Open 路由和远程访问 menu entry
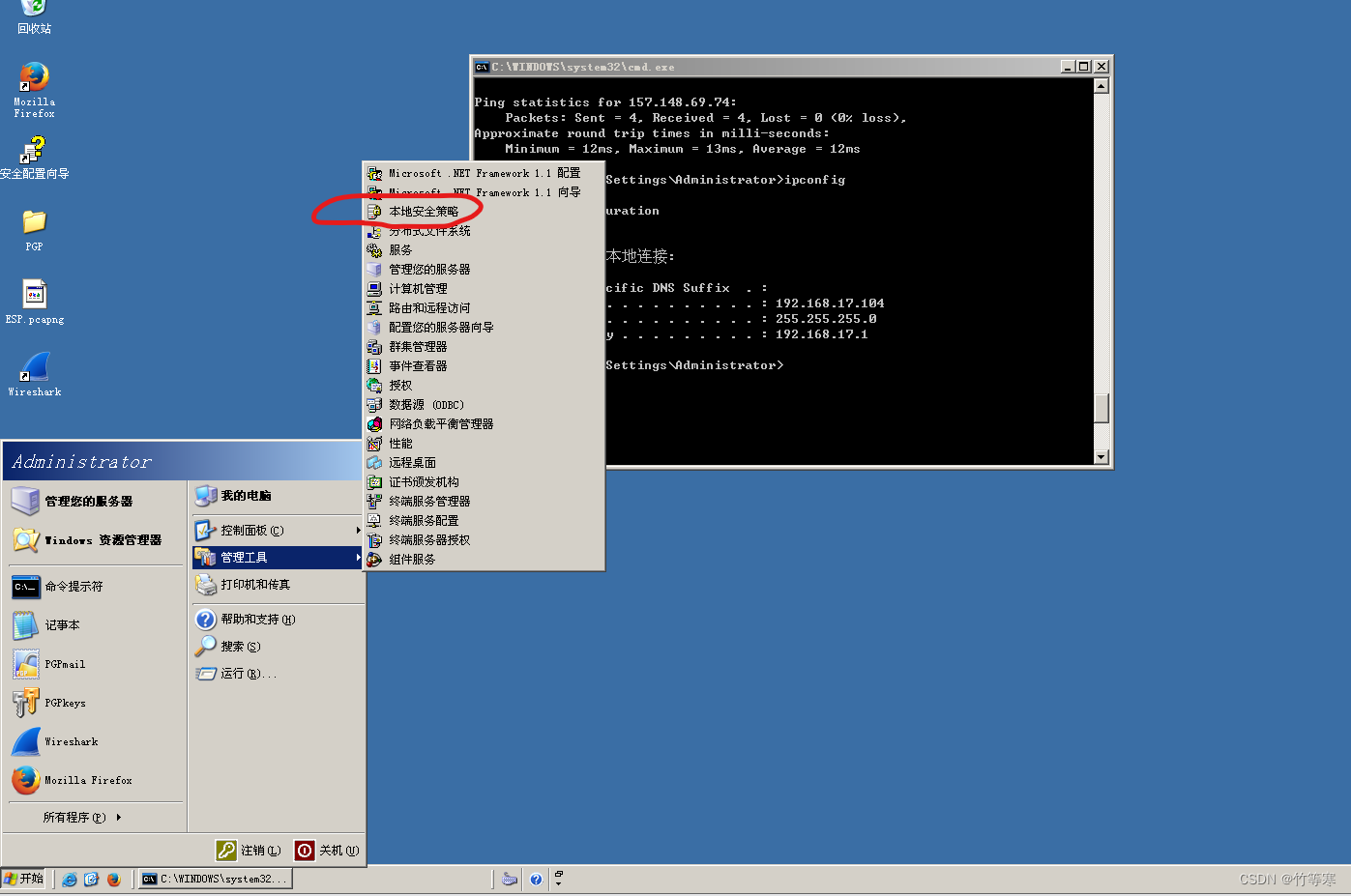Image resolution: width=1351 pixels, height=896 pixels. tap(484, 308)
